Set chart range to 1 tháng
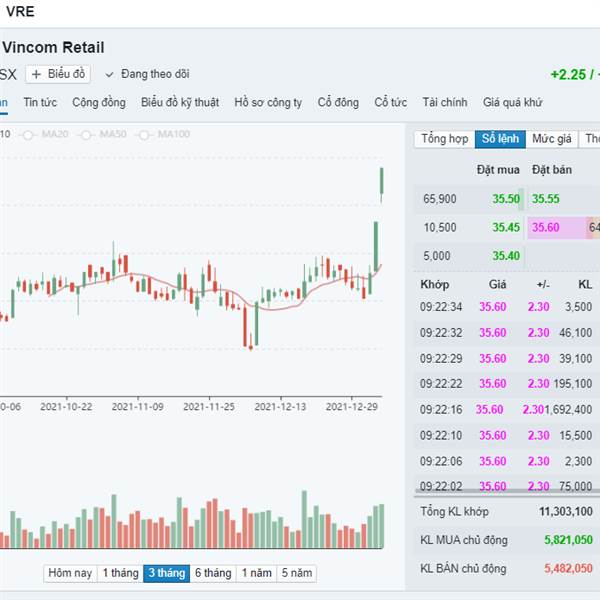The width and height of the screenshot is (600, 600). (x=121, y=573)
